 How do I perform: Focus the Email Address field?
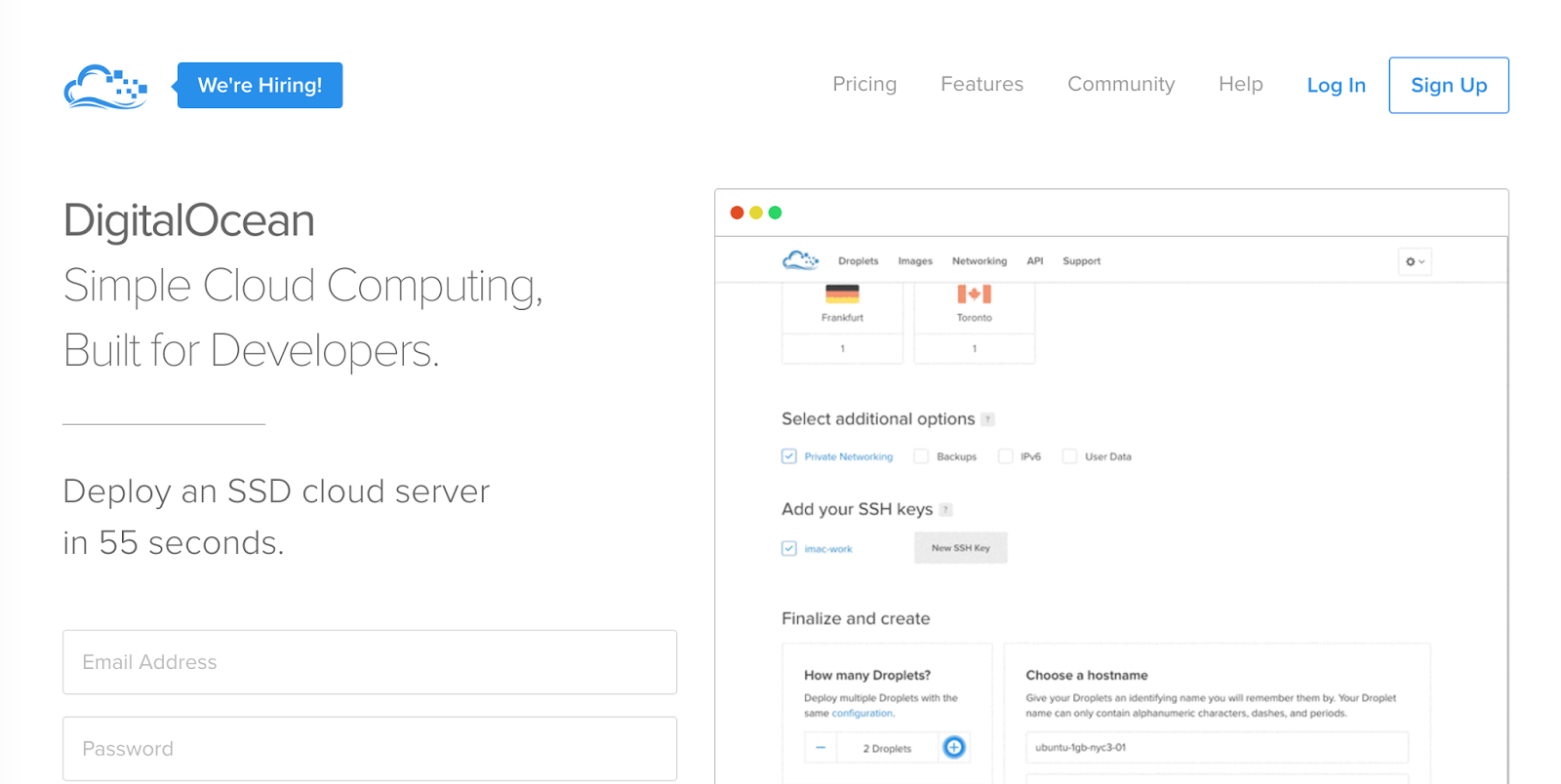370,662
